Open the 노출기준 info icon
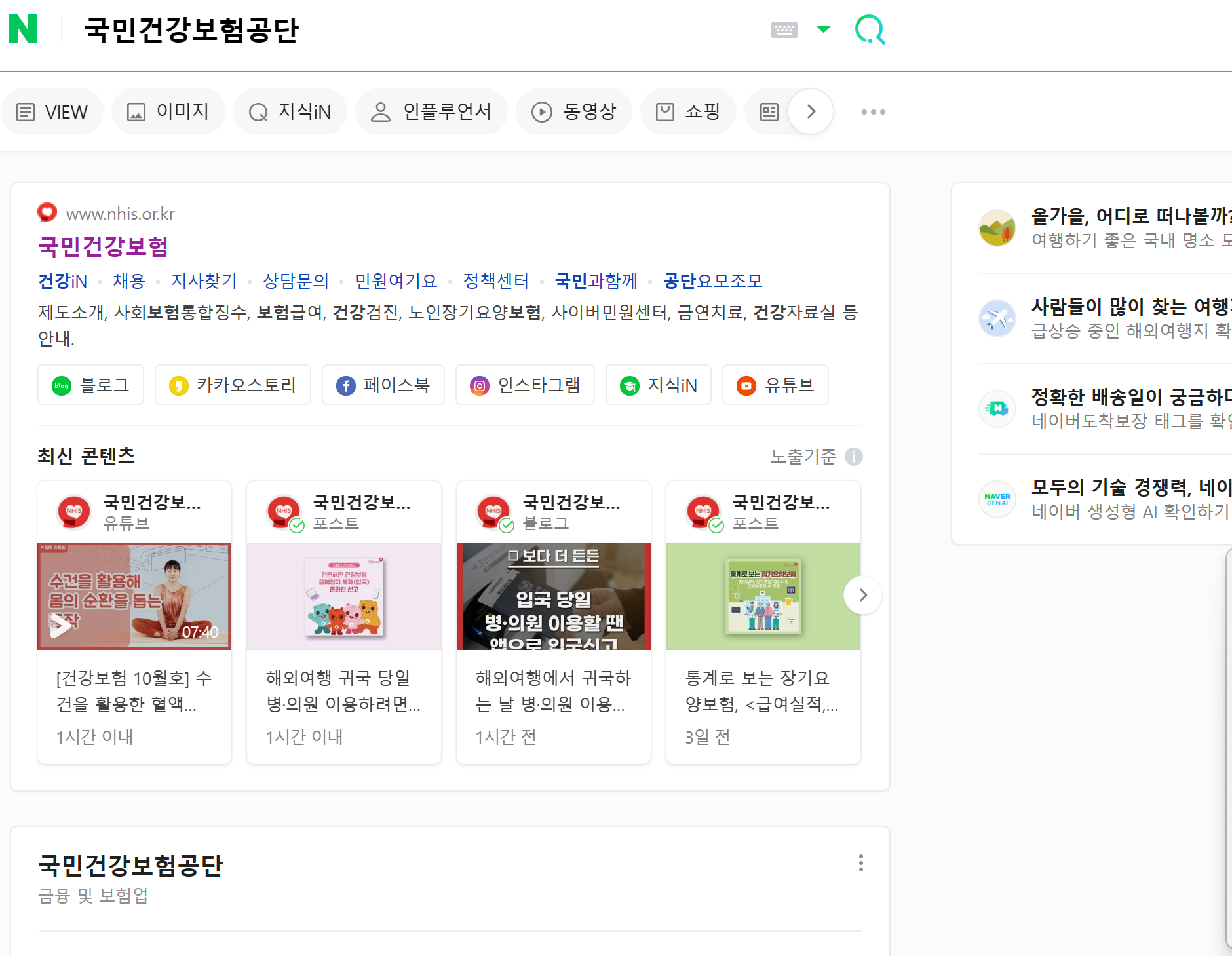Image resolution: width=1232 pixels, height=956 pixels. coord(854,457)
